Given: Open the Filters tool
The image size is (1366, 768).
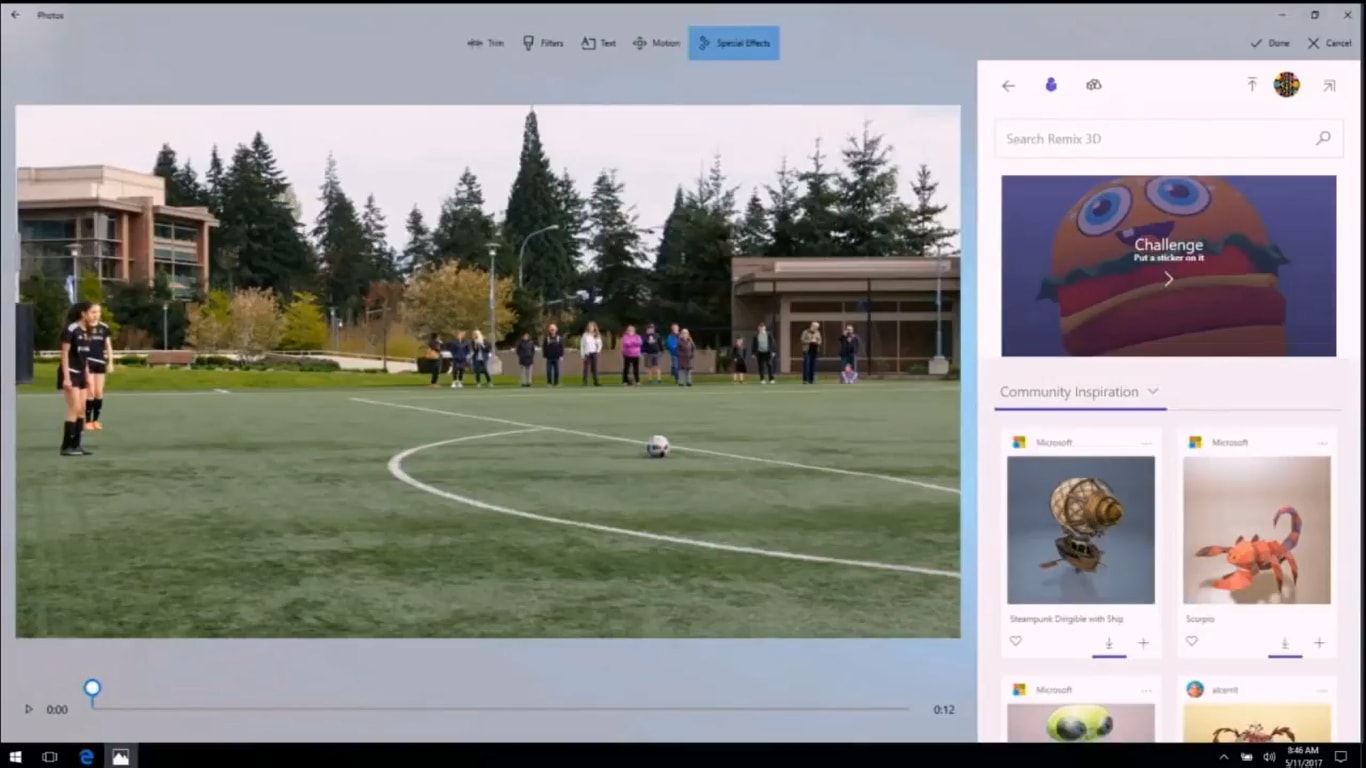Looking at the screenshot, I should pyautogui.click(x=543, y=43).
